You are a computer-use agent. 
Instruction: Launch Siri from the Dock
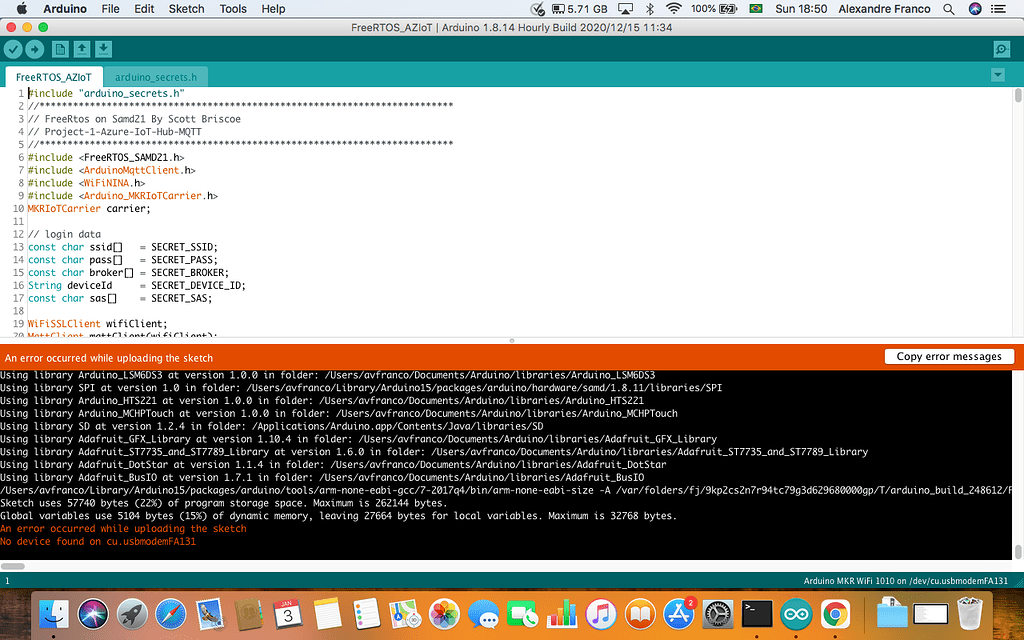coord(93,614)
